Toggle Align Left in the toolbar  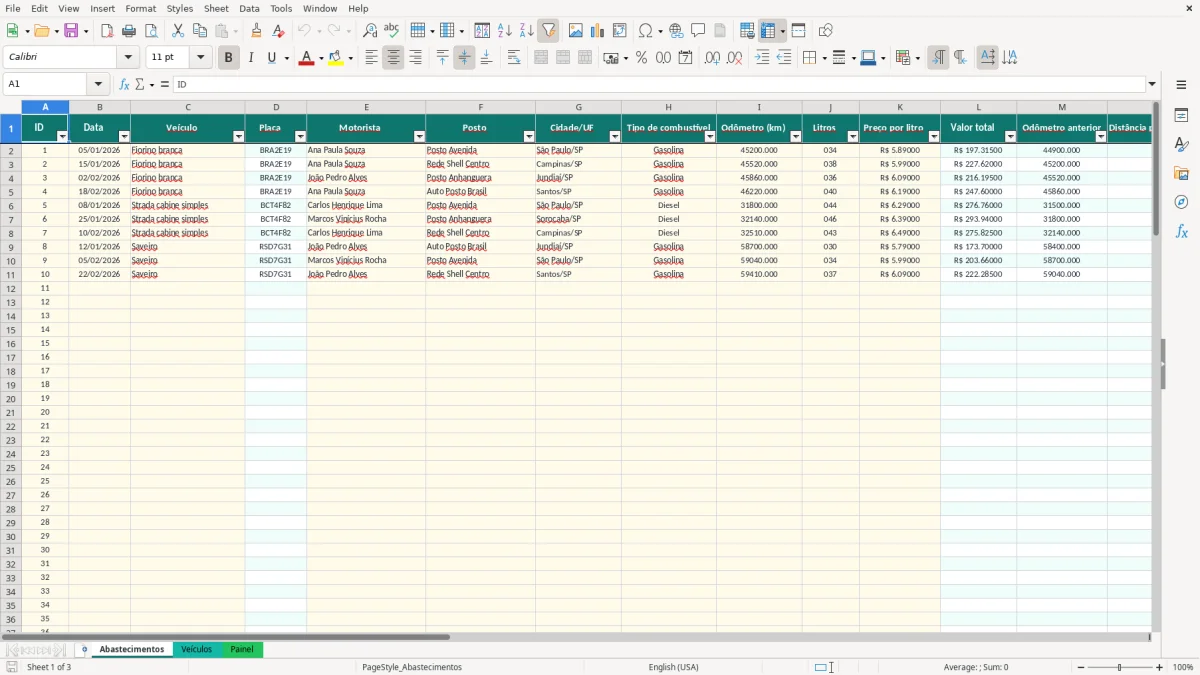371,58
